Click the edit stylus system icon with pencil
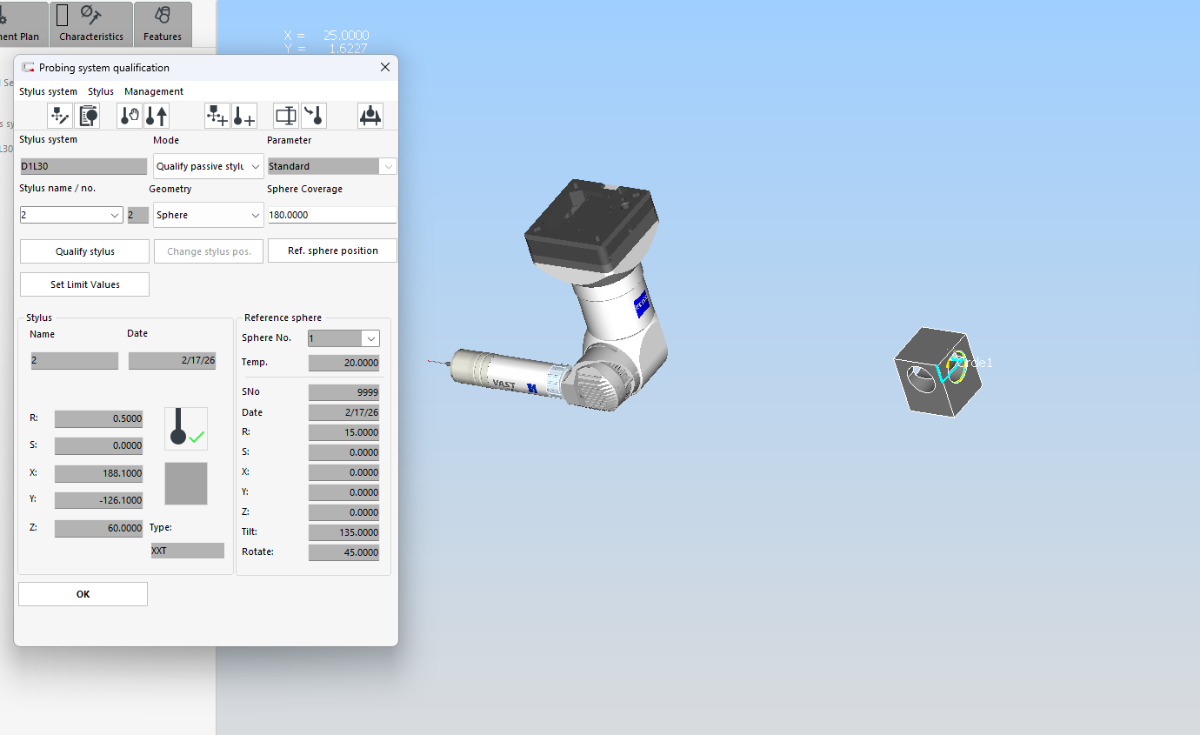The height and width of the screenshot is (735, 1200). point(60,116)
